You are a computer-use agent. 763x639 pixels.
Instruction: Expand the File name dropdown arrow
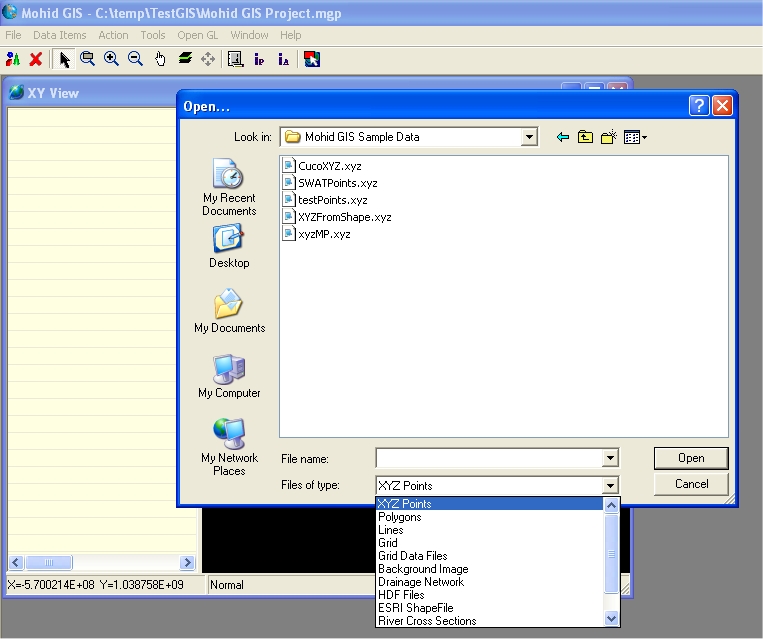pos(610,458)
